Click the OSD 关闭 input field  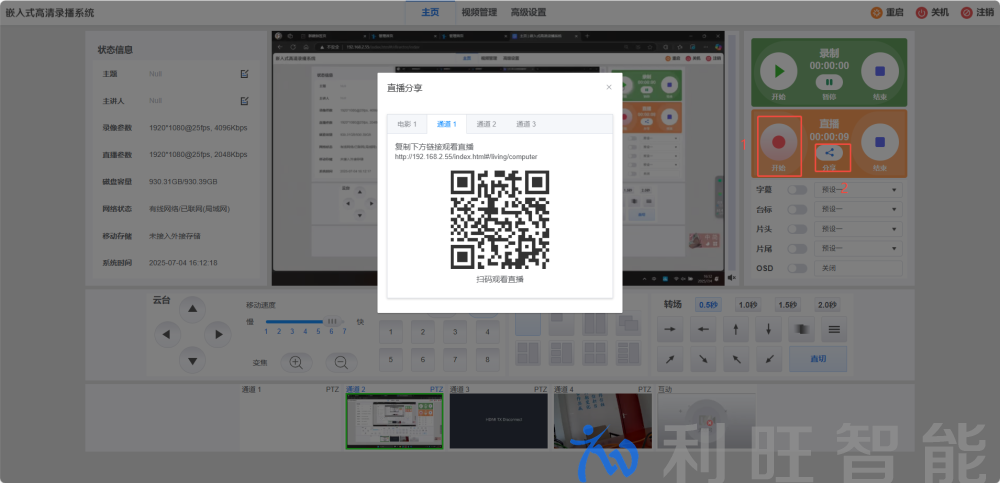858,268
